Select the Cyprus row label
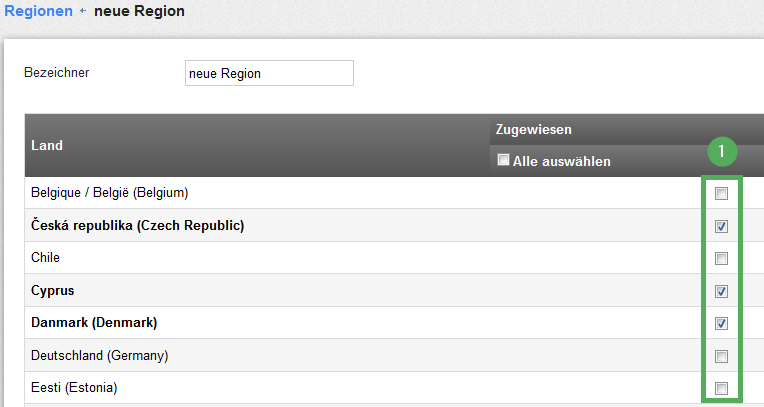 point(53,291)
